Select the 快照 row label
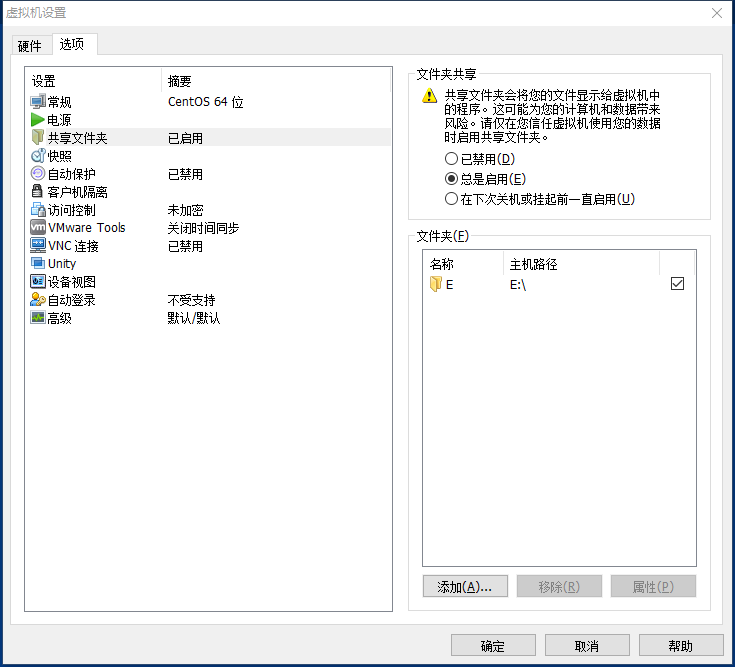This screenshot has width=735, height=667. (x=60, y=156)
